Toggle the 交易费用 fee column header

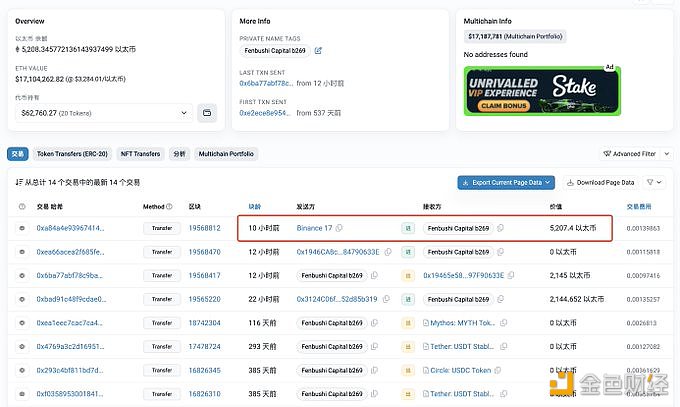click(639, 207)
